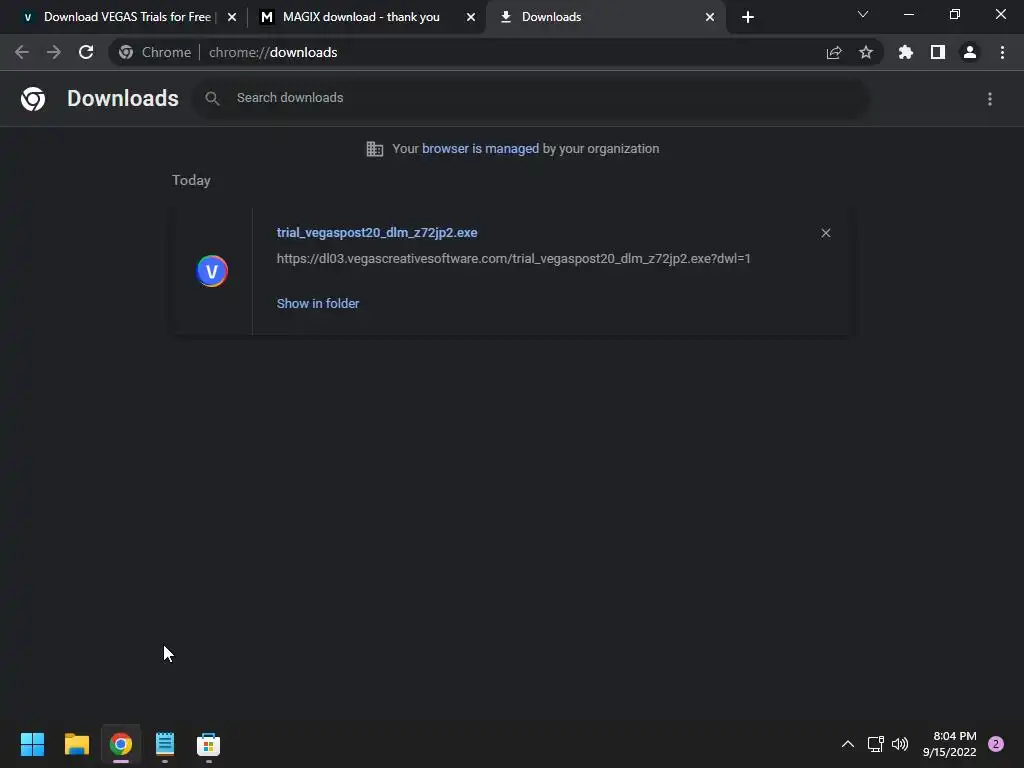Close the MAGIX download tab
The width and height of the screenshot is (1024, 768).
click(x=471, y=17)
